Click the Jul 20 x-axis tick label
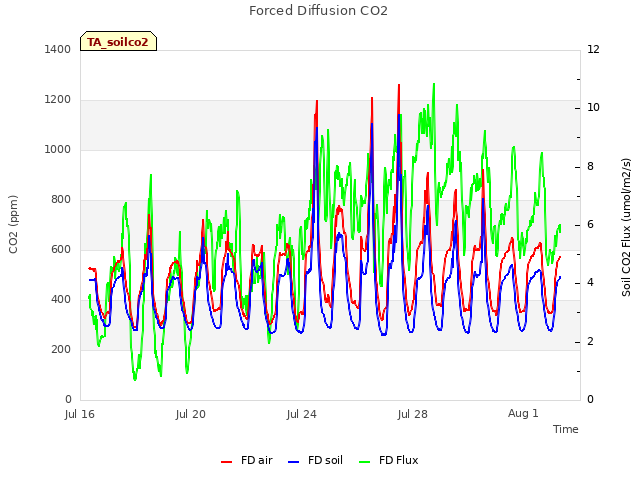 [x=191, y=414]
